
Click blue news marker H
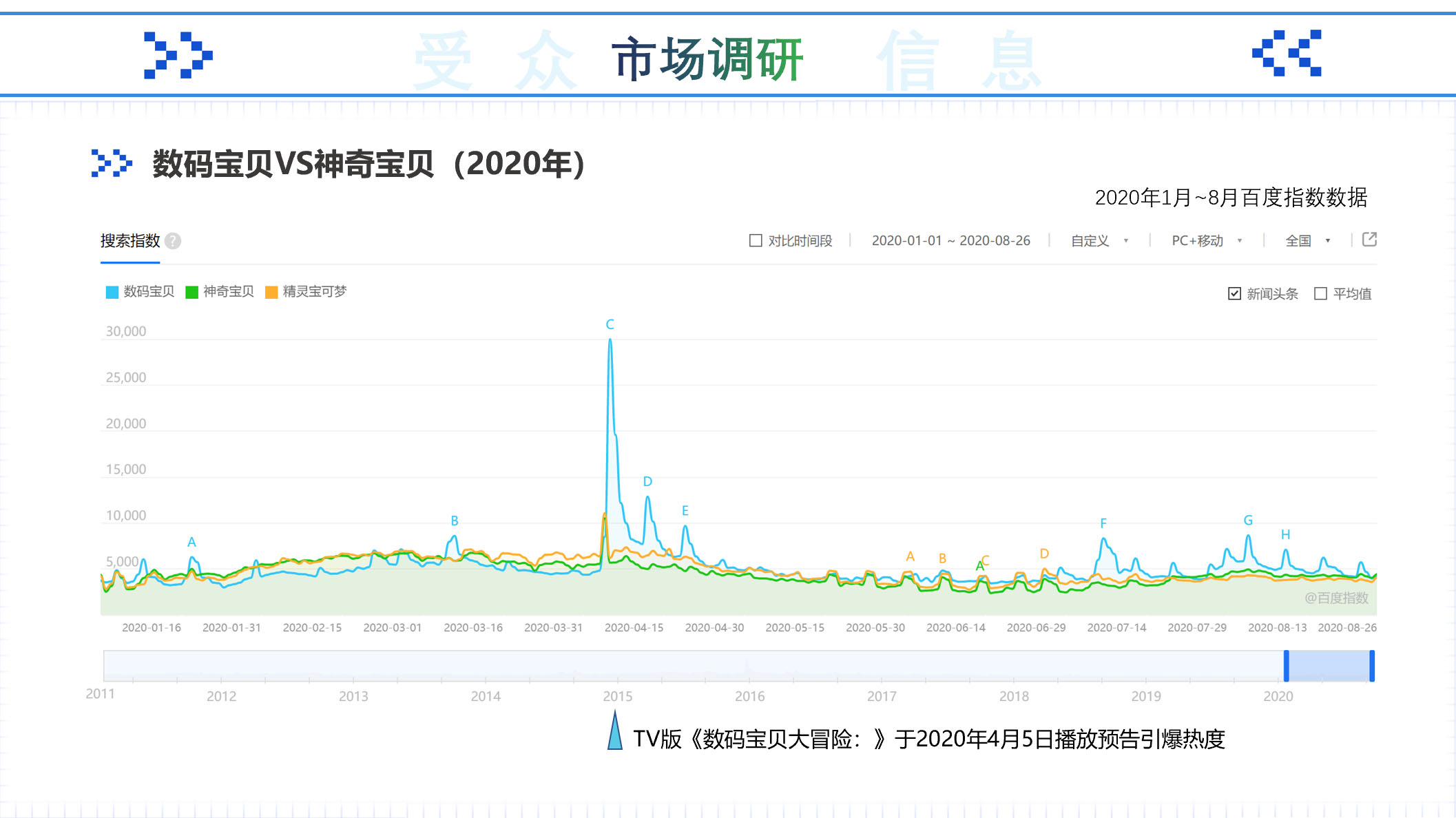1285,534
